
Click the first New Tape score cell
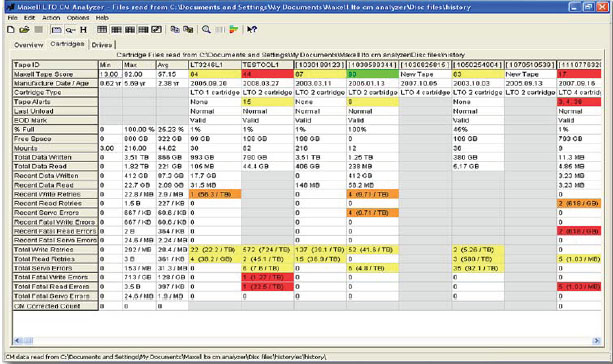[x=425, y=74]
